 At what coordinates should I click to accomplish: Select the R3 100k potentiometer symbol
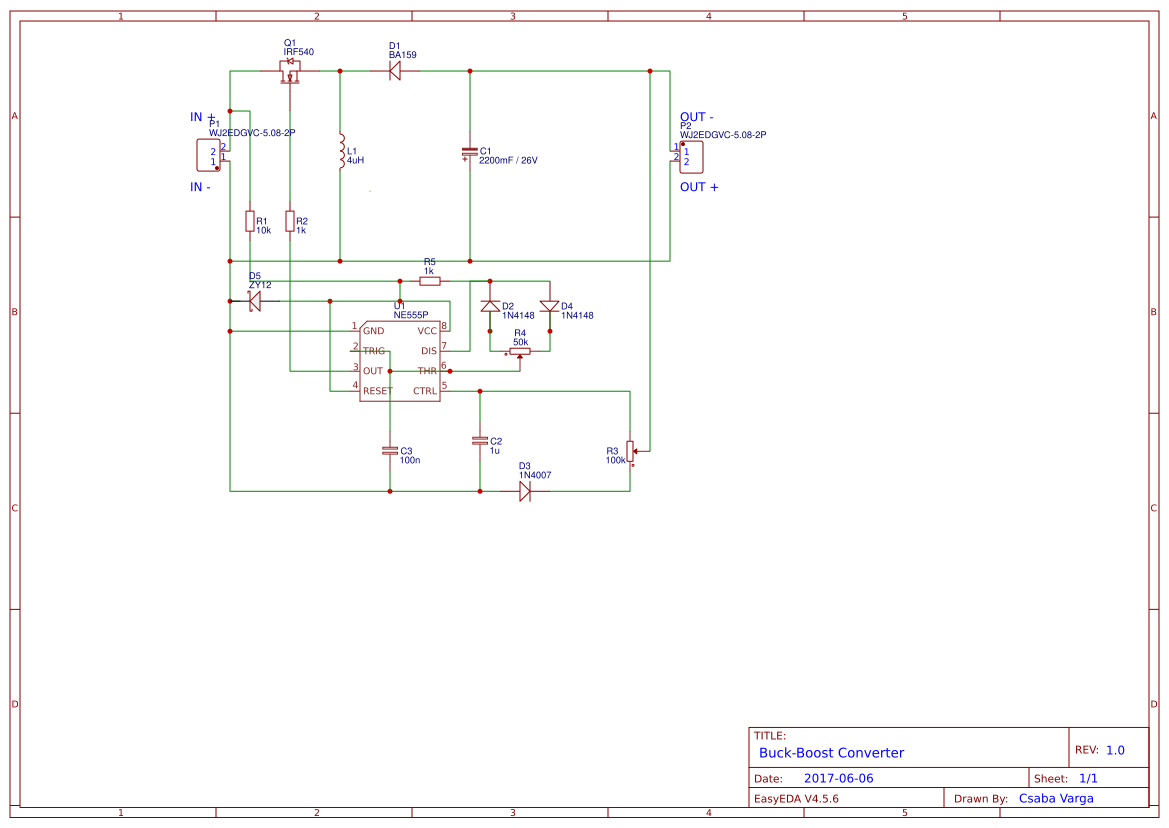(x=630, y=452)
